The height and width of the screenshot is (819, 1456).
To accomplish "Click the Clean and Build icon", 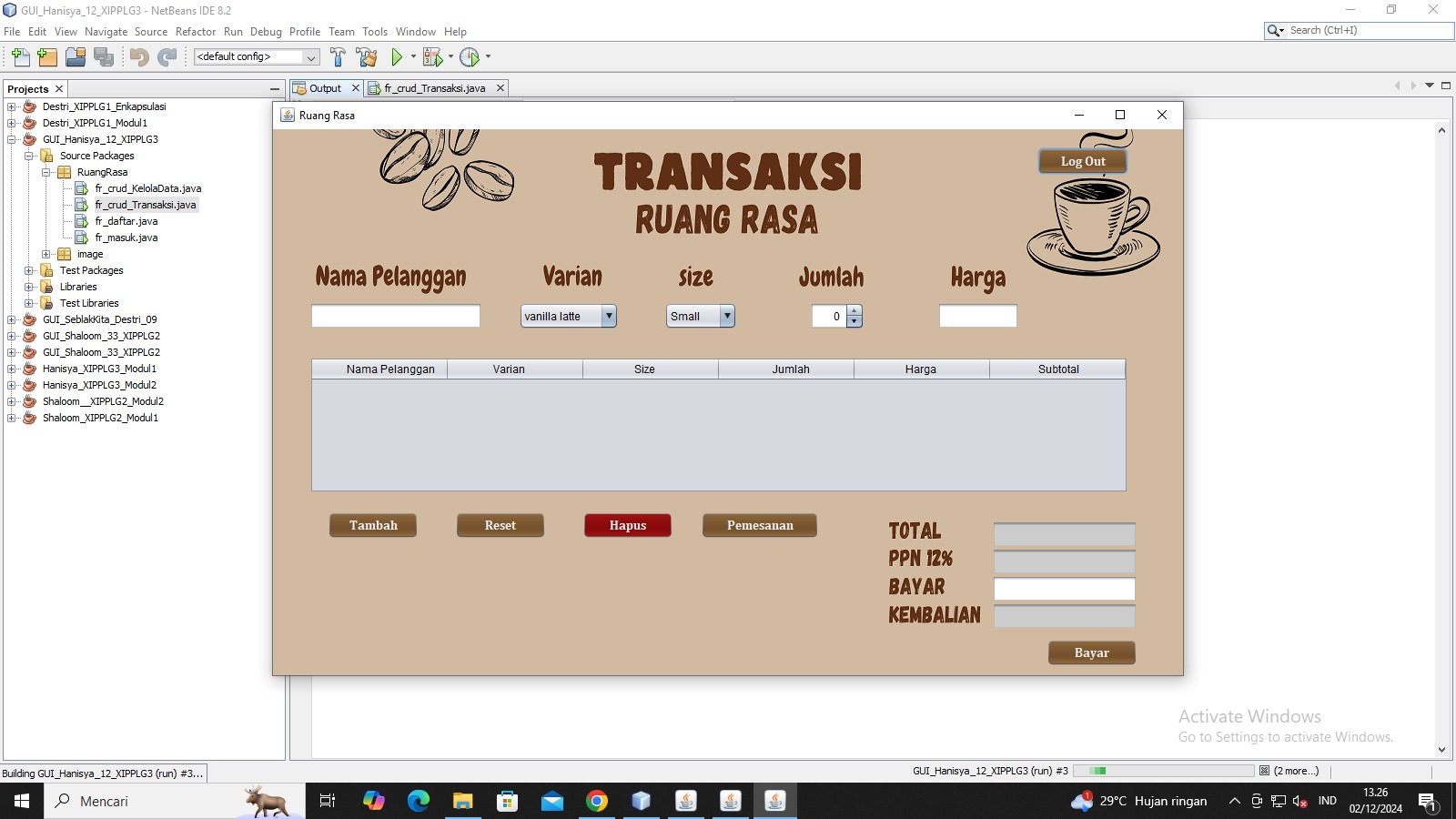I will pyautogui.click(x=367, y=57).
